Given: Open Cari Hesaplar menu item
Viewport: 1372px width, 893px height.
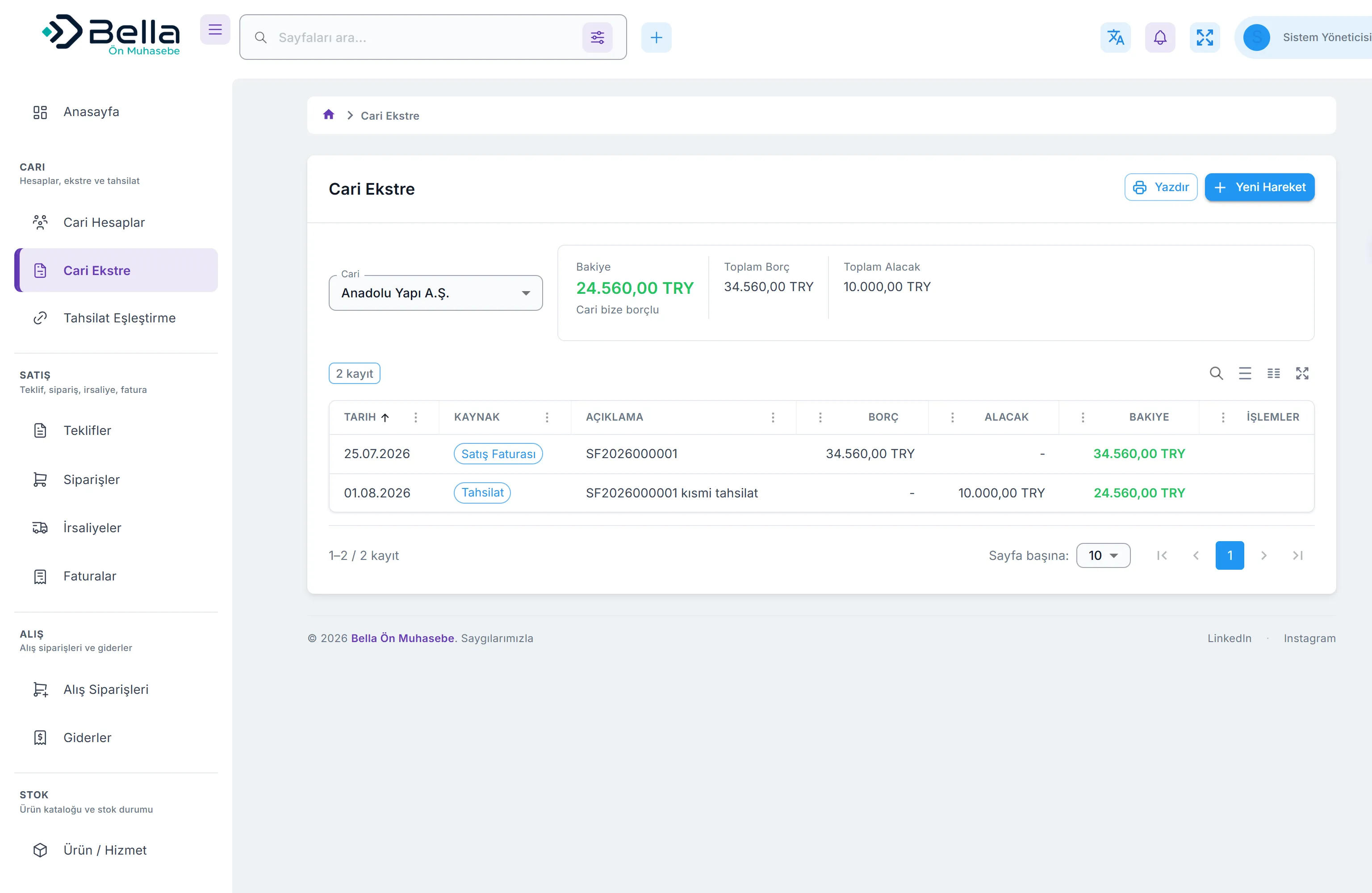Looking at the screenshot, I should (116, 222).
